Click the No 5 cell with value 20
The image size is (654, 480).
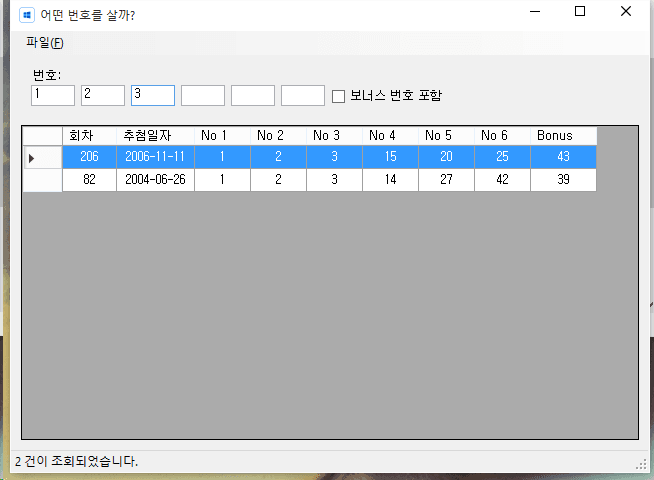tap(446, 157)
